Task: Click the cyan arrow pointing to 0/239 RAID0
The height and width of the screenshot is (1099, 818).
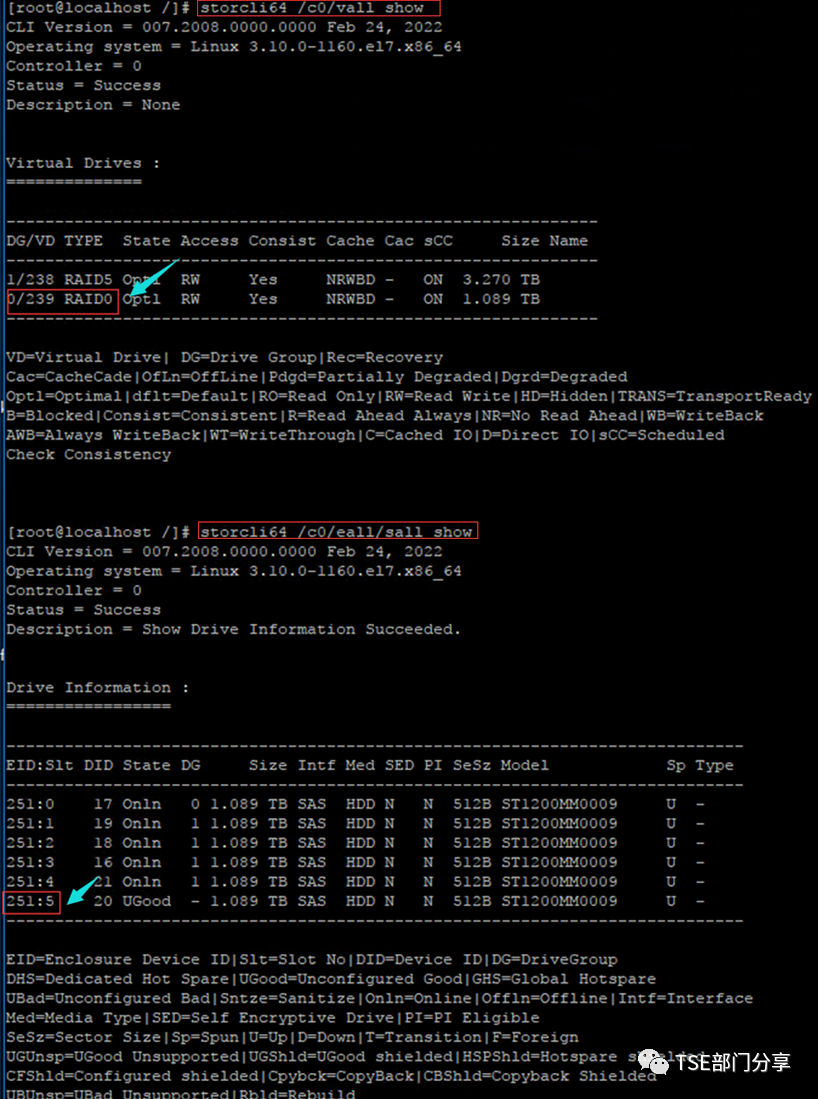Action: pyautogui.click(x=150, y=278)
